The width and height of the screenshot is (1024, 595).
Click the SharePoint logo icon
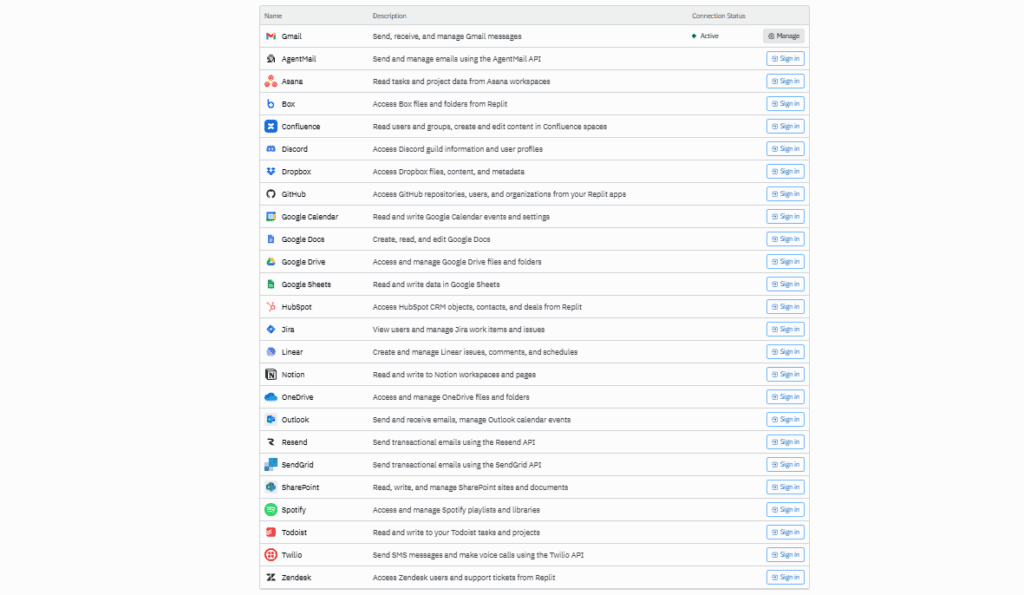[270, 487]
